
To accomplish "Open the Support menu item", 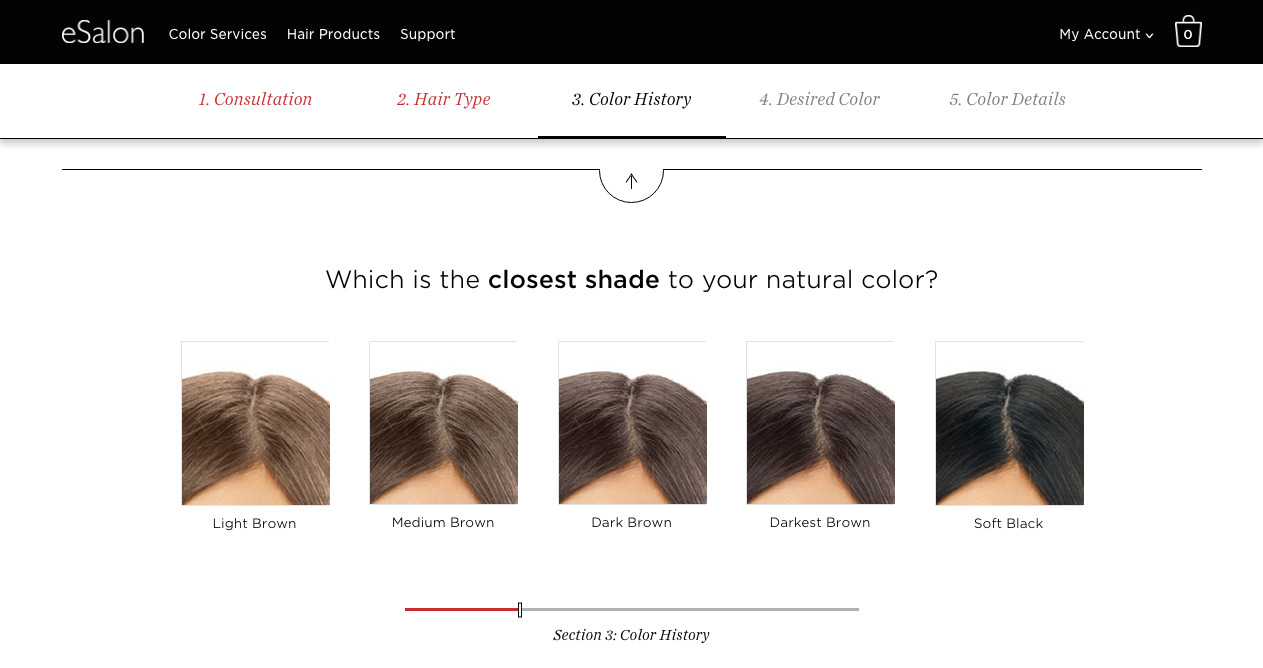I will pos(427,34).
